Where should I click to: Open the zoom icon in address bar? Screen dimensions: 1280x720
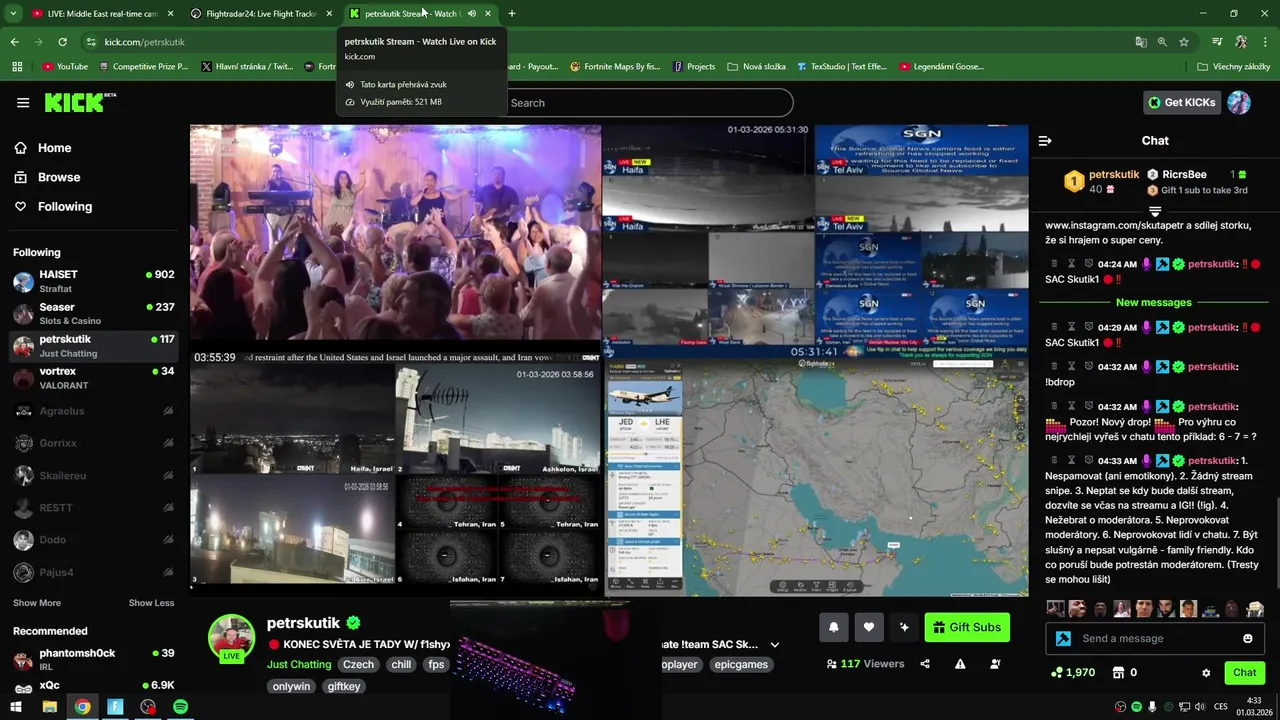(x=1162, y=42)
